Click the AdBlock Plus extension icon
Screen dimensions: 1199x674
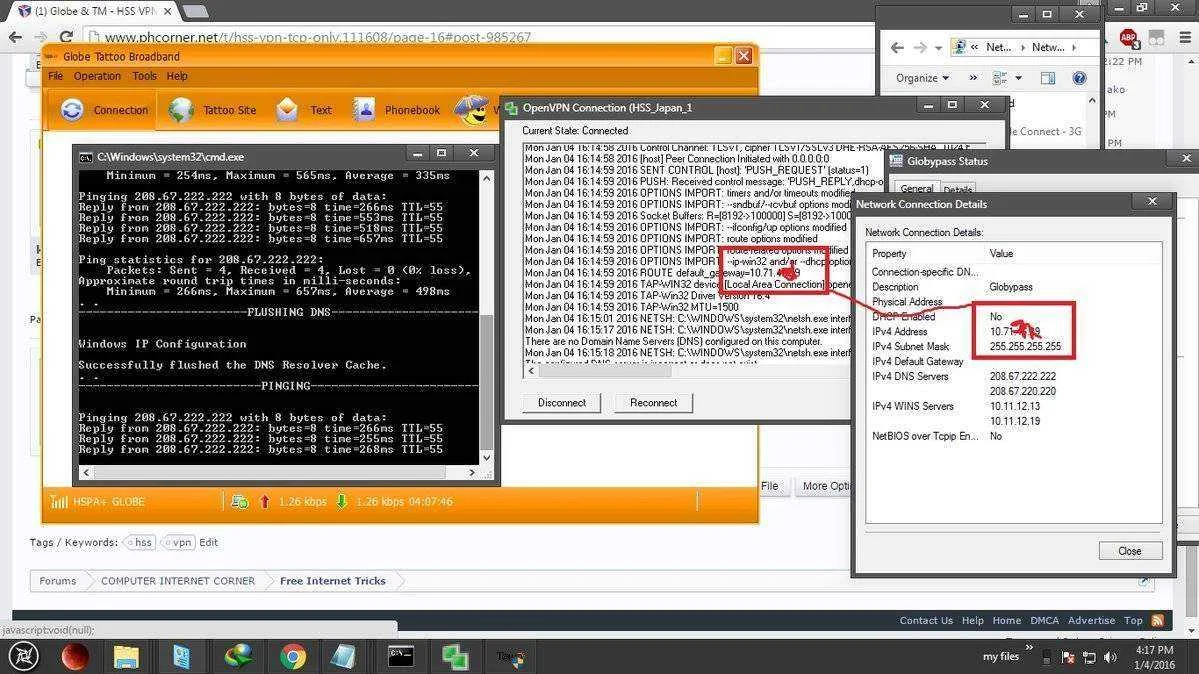click(x=1129, y=37)
